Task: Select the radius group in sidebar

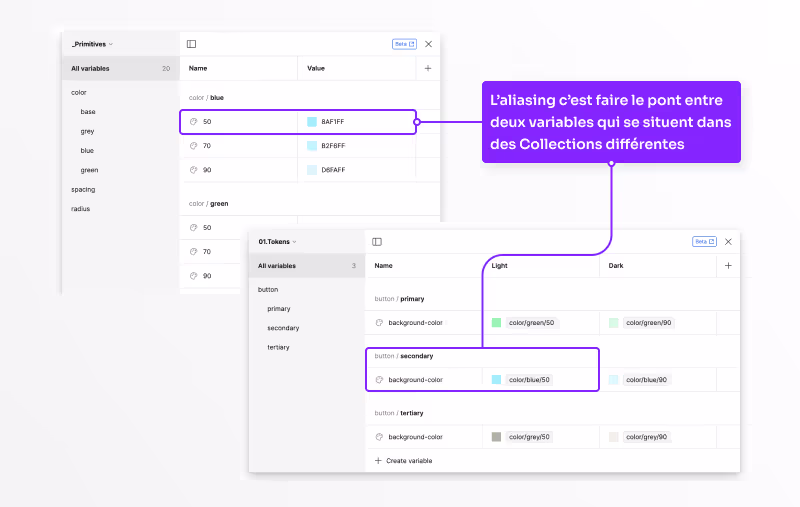Action: coord(81,209)
